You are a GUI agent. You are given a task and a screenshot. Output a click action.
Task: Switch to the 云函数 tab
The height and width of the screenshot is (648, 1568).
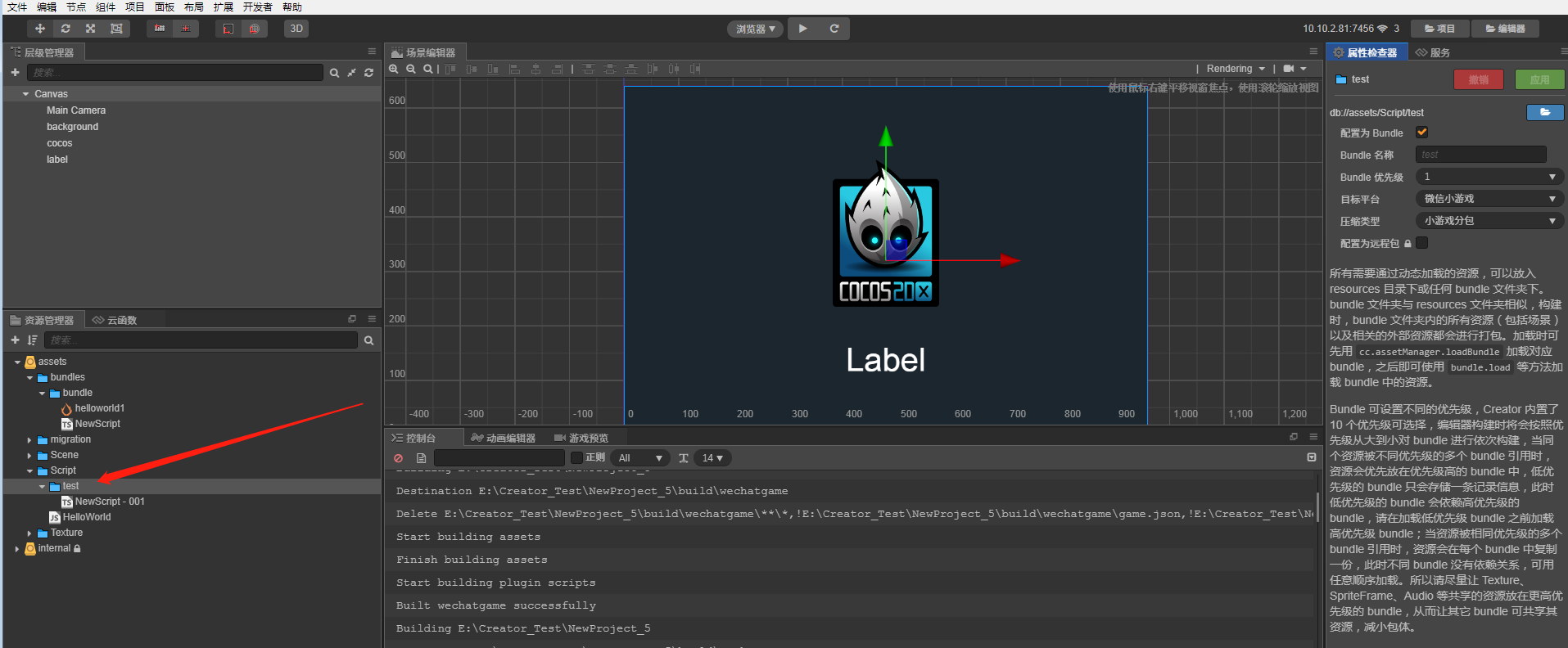[115, 320]
